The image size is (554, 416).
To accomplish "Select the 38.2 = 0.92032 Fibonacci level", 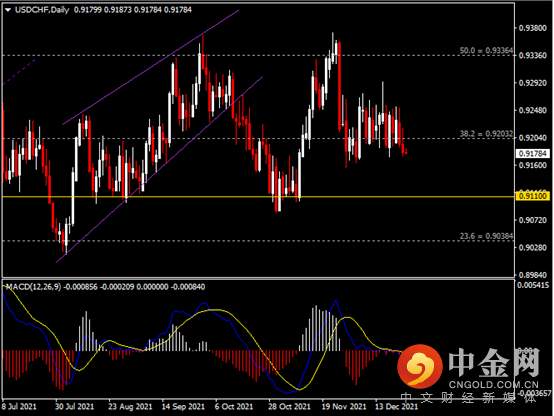I will [x=486, y=134].
